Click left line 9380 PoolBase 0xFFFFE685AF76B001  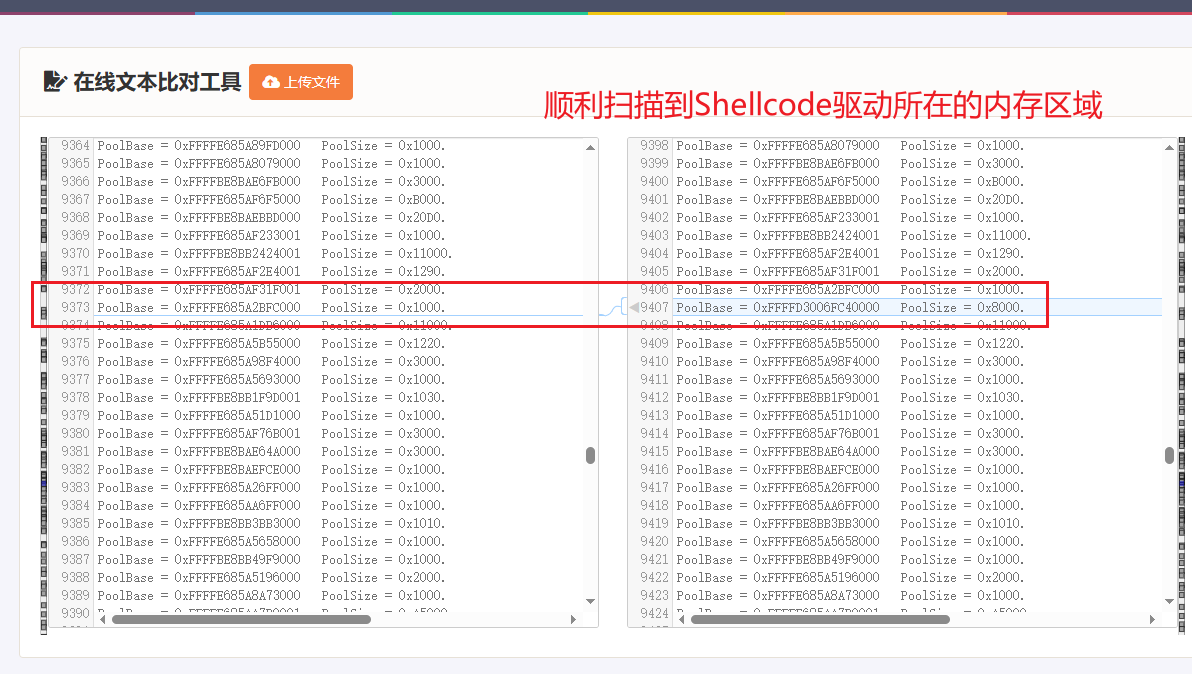pos(199,434)
